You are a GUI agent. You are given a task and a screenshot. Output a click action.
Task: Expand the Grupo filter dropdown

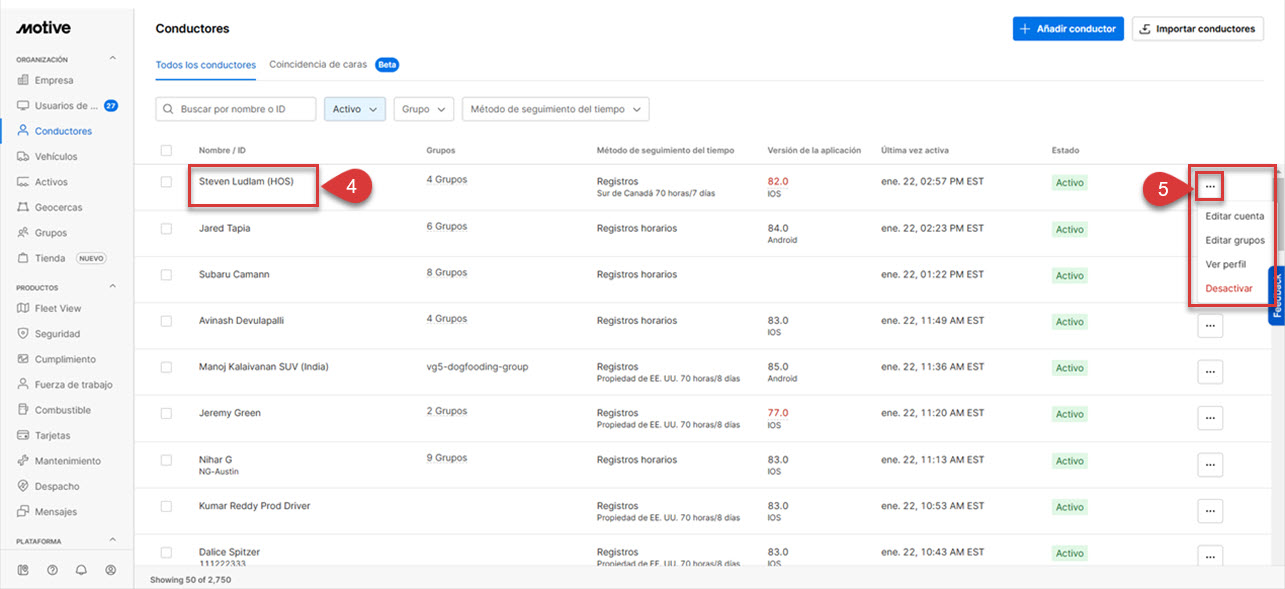pos(423,109)
